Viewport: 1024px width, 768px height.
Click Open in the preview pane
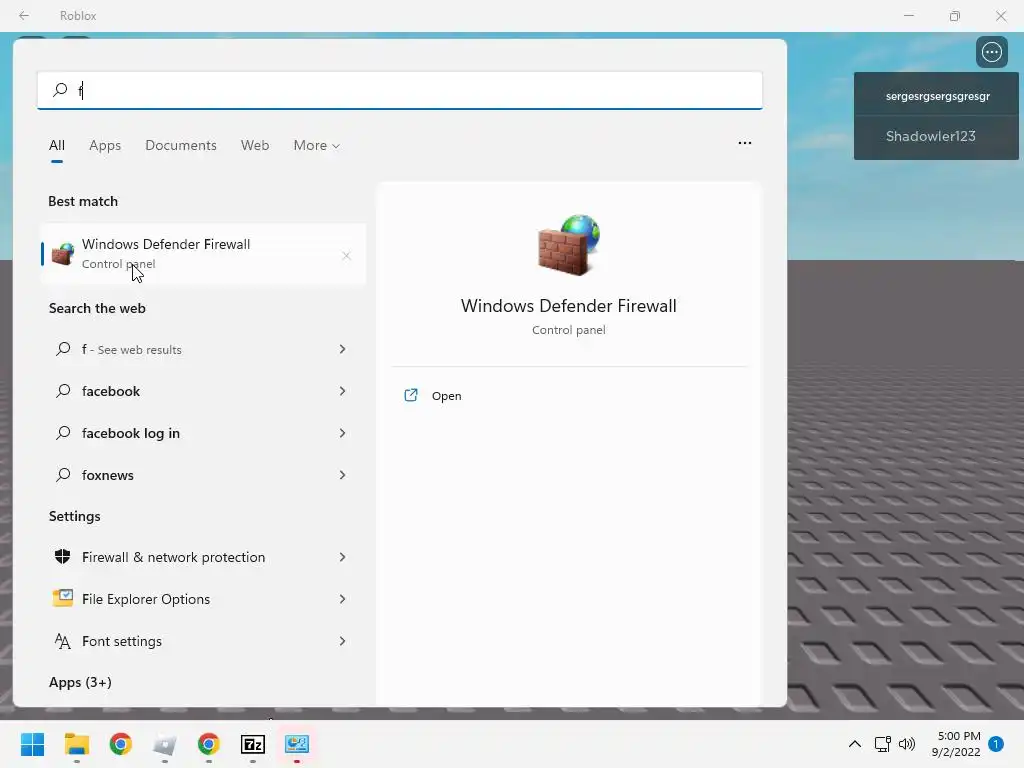447,396
